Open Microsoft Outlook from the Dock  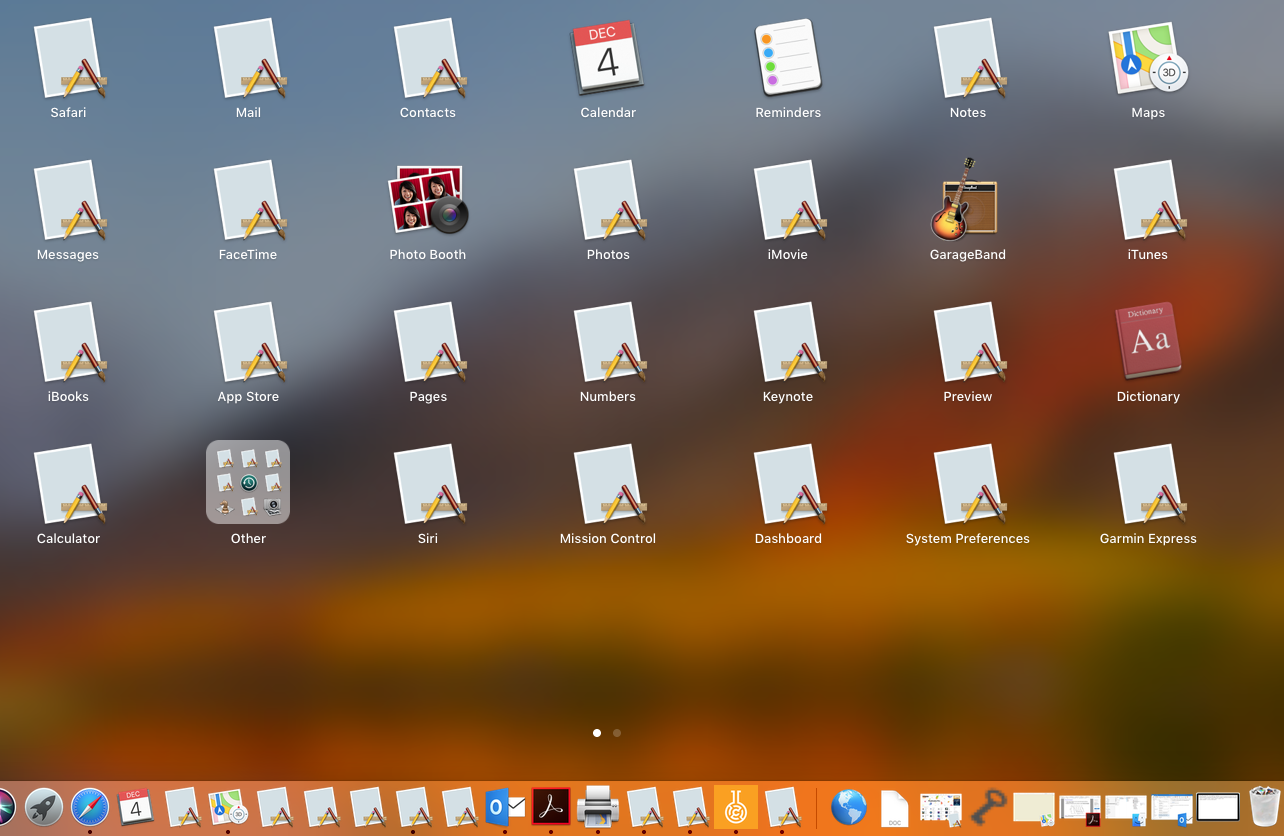[x=506, y=807]
